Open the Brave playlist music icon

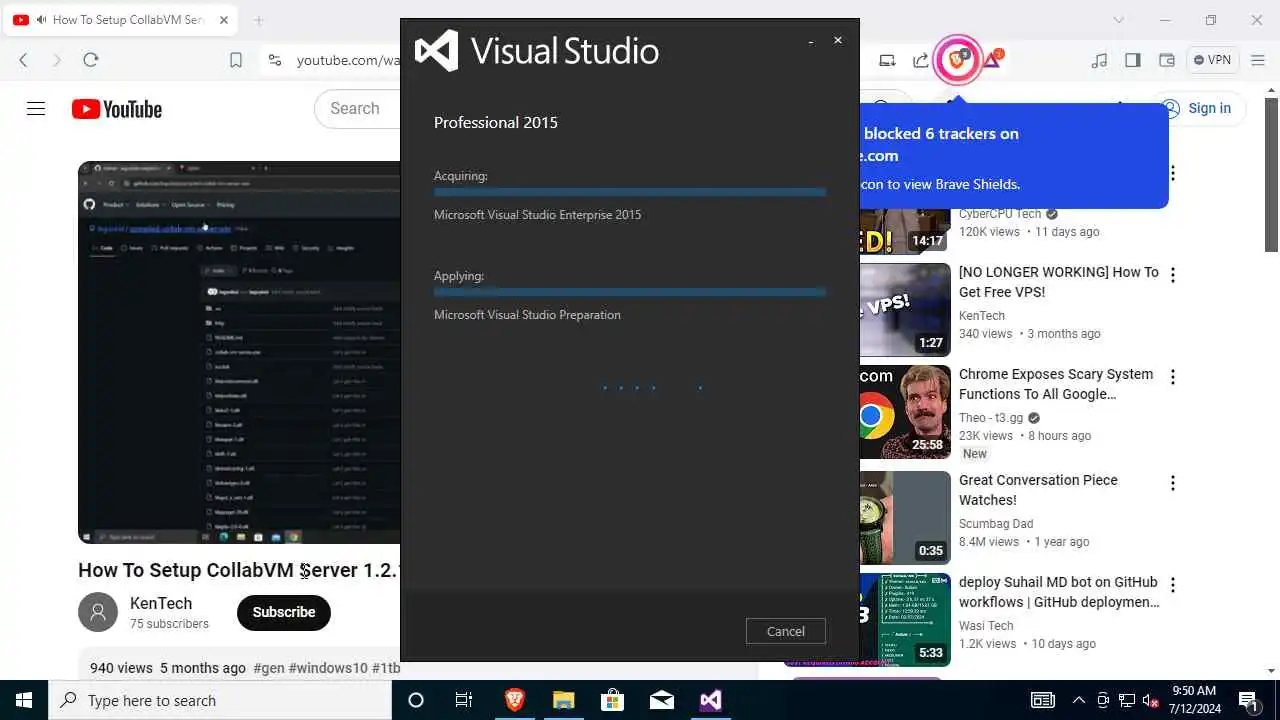pyautogui.click(x=1099, y=60)
